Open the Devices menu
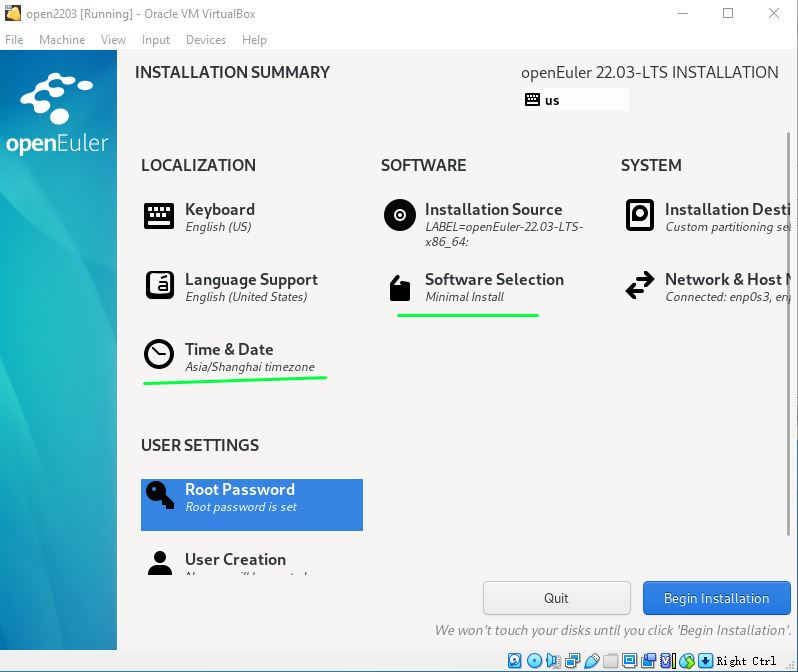The width and height of the screenshot is (798, 672). (x=206, y=40)
